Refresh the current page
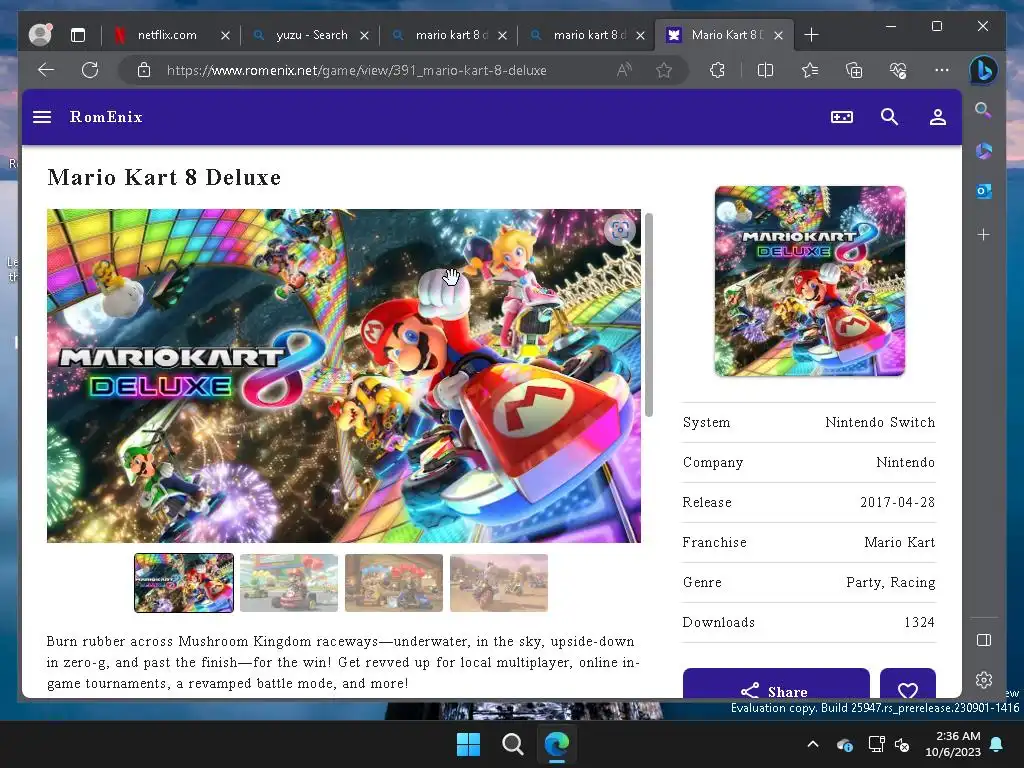The image size is (1024, 768). coord(89,70)
